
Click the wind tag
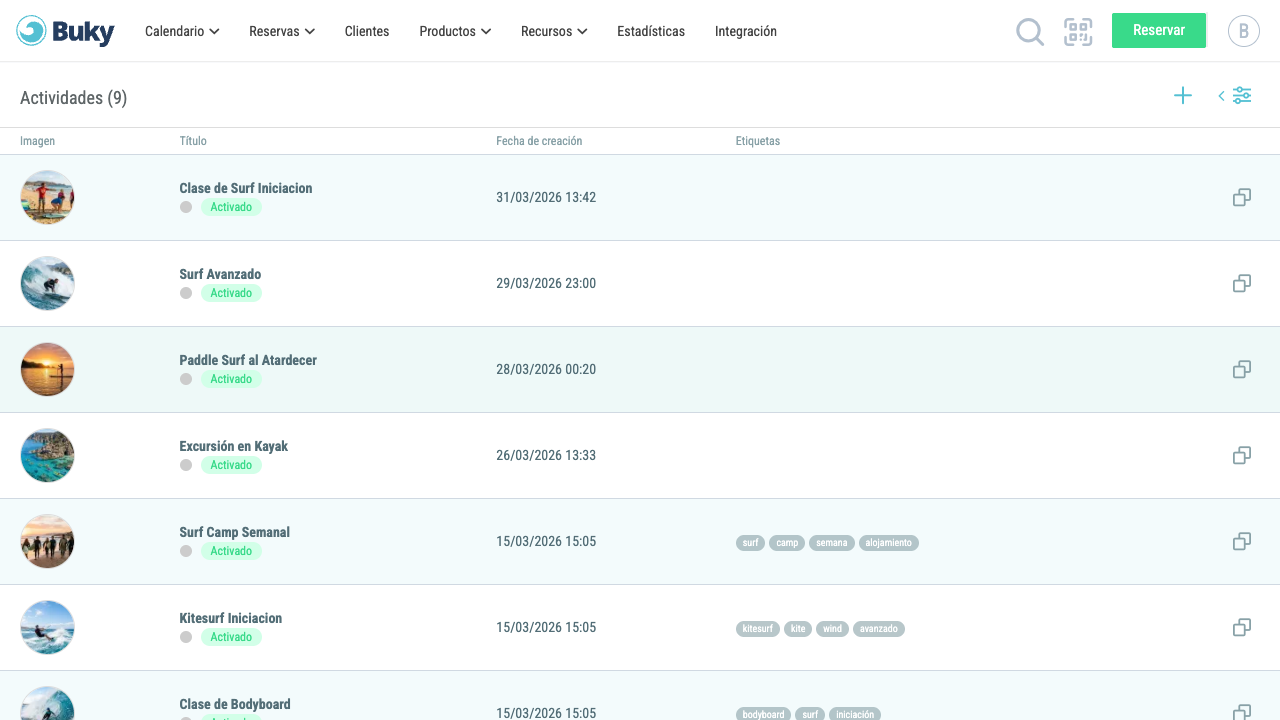coord(832,629)
